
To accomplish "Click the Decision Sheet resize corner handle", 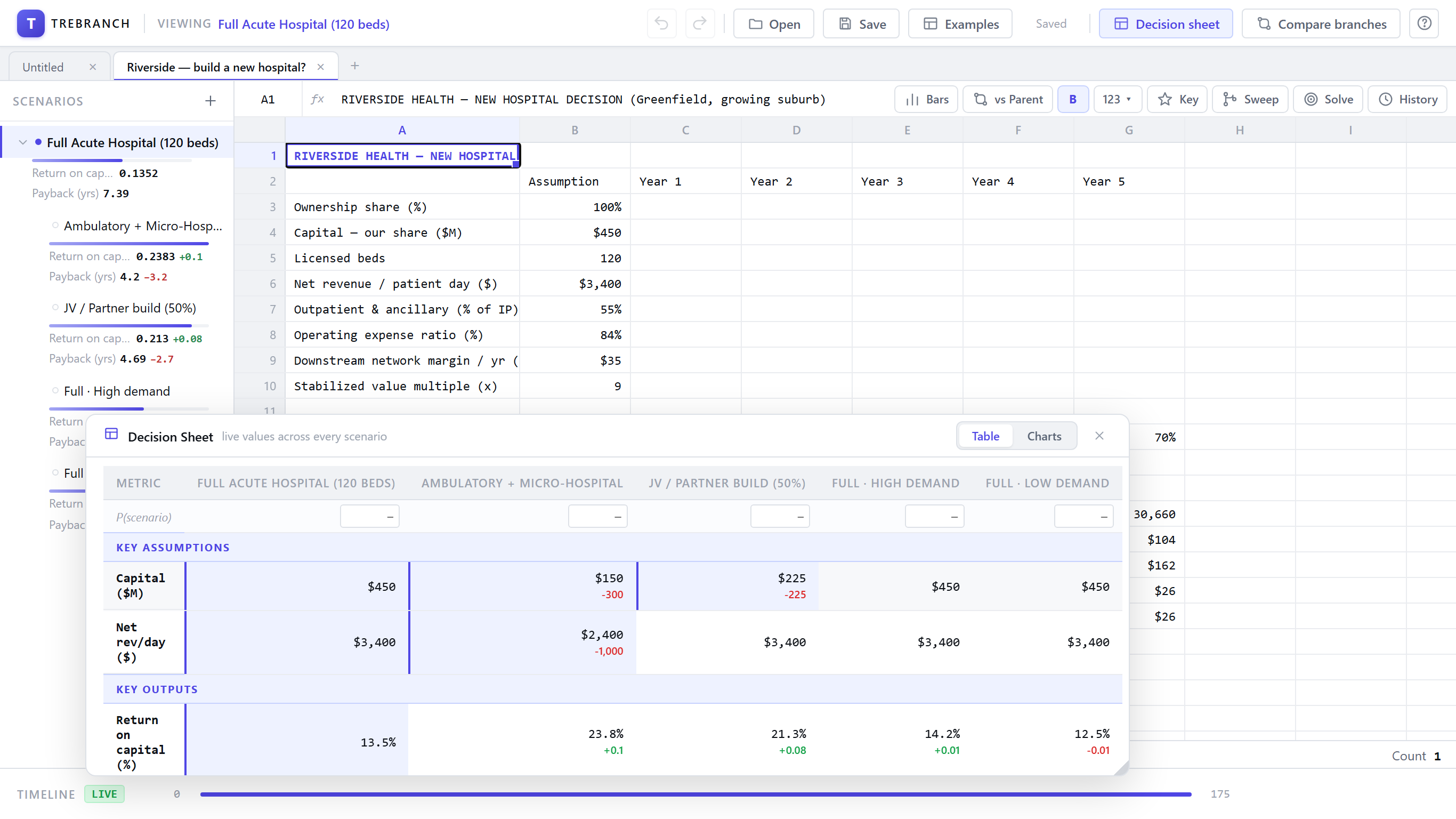I will pyautogui.click(x=1121, y=768).
